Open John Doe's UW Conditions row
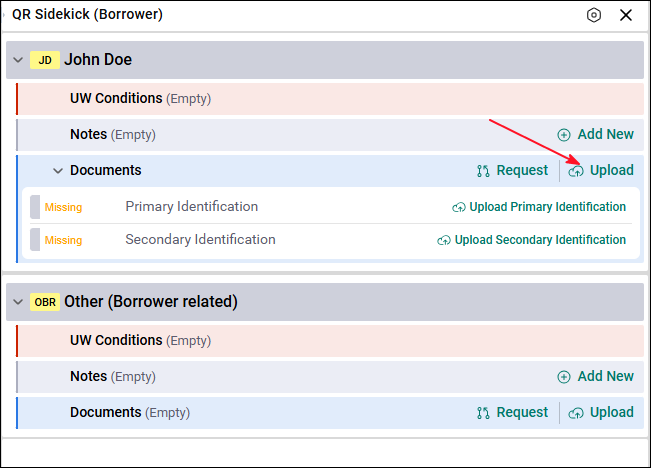Image resolution: width=651 pixels, height=468 pixels. (x=330, y=99)
